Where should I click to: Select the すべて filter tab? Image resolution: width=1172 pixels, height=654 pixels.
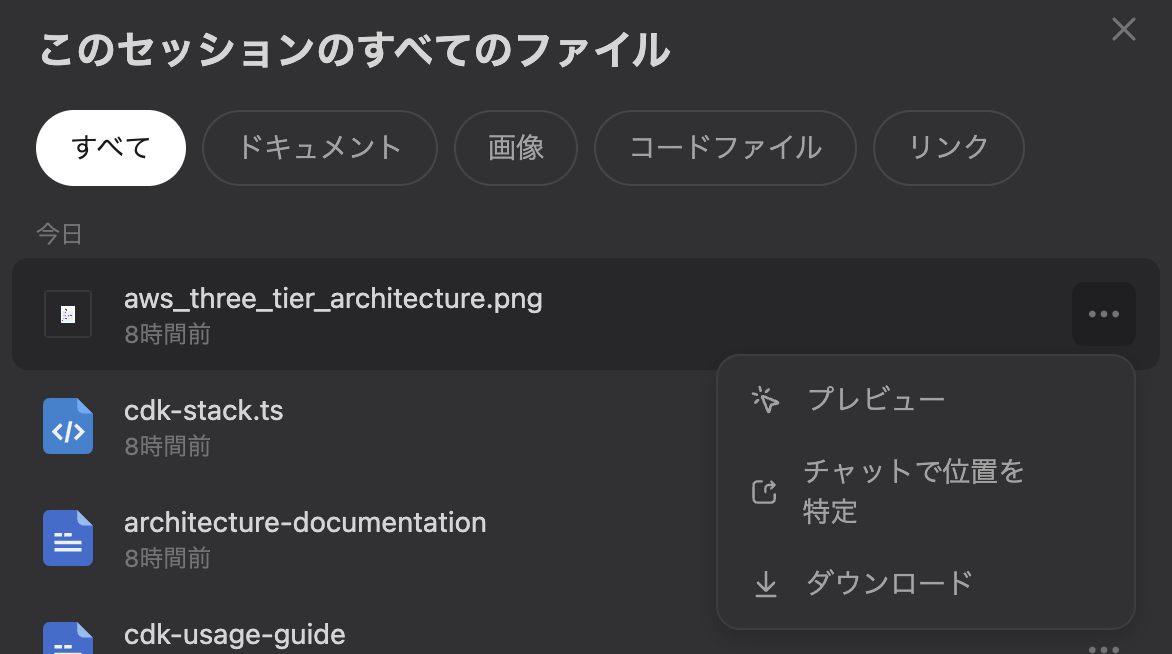coord(111,148)
